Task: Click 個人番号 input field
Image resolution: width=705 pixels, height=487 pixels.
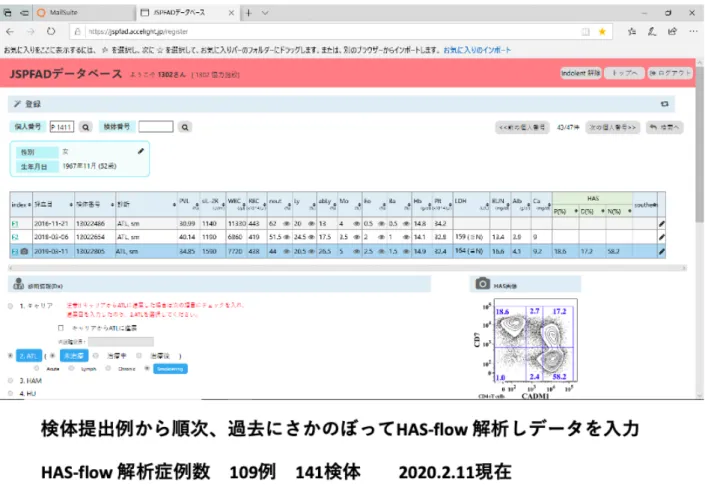Action: [62, 127]
